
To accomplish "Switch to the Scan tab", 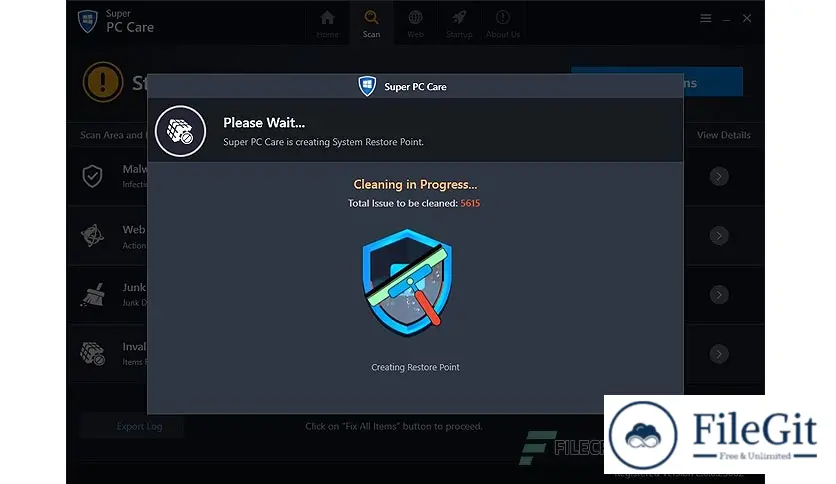I will (x=371, y=24).
